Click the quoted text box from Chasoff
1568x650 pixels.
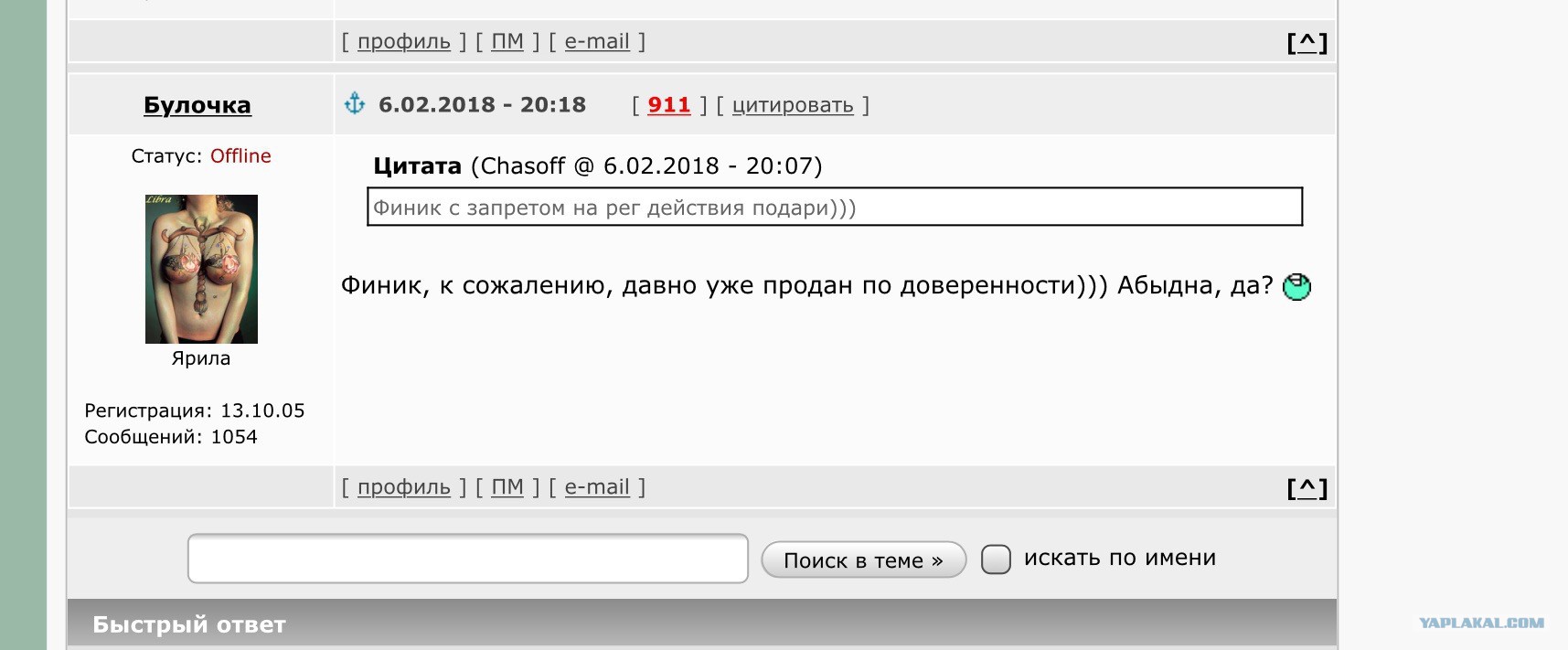click(835, 207)
